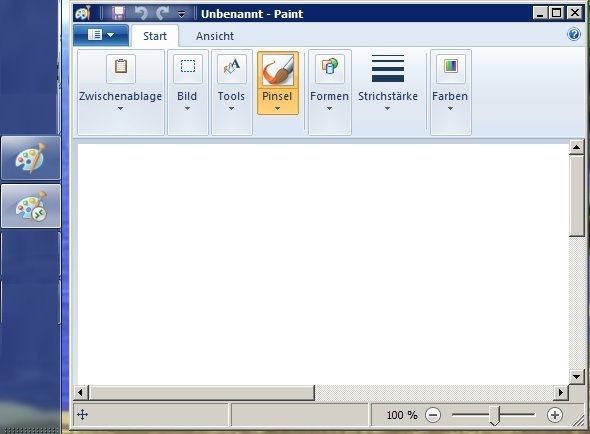The image size is (590, 434).
Task: Click the zoom slider handle
Action: 494,416
